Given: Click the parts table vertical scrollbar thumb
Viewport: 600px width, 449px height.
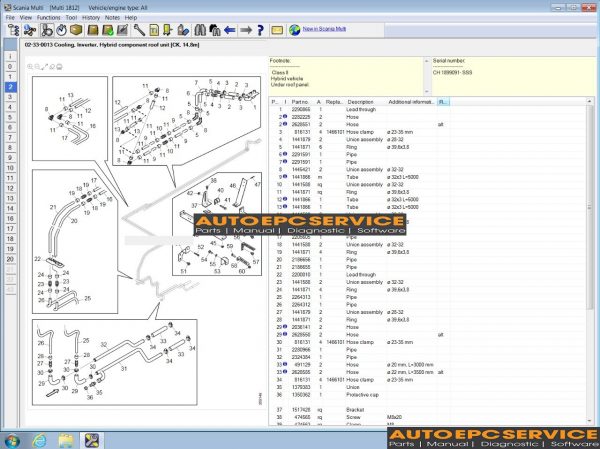Looking at the screenshot, I should pyautogui.click(x=589, y=207).
